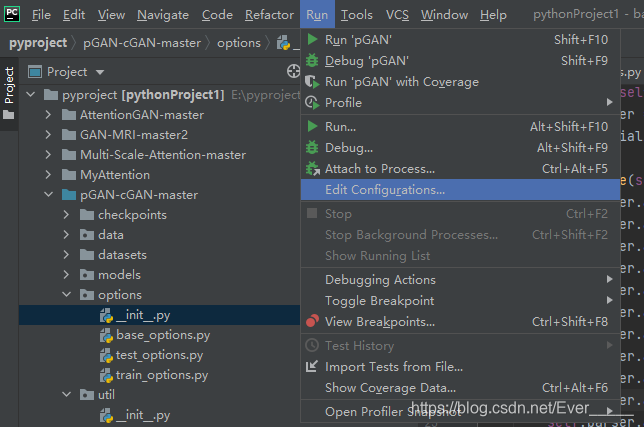Click the green Run 'pGAN' play icon

pos(313,39)
